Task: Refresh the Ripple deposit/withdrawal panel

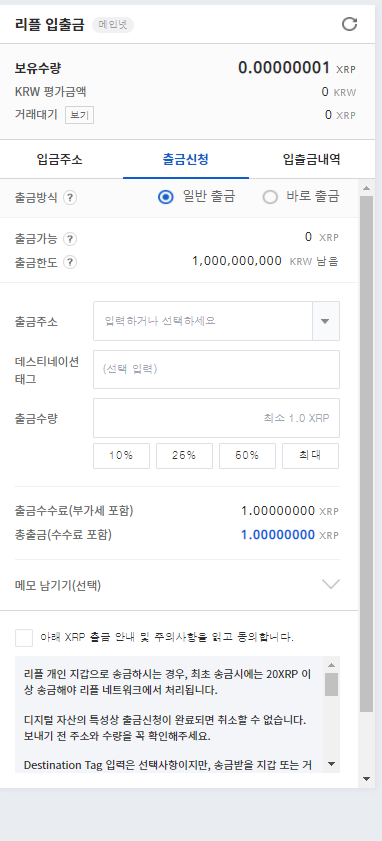Action: pyautogui.click(x=349, y=24)
